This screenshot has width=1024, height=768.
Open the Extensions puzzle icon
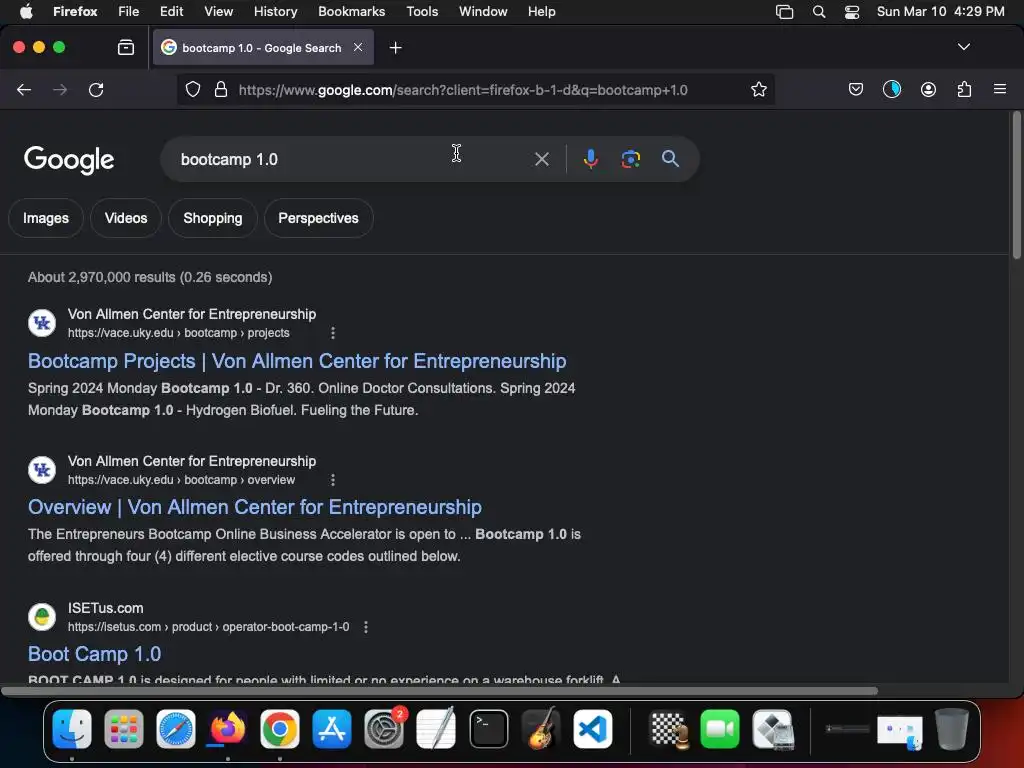pyautogui.click(x=964, y=89)
